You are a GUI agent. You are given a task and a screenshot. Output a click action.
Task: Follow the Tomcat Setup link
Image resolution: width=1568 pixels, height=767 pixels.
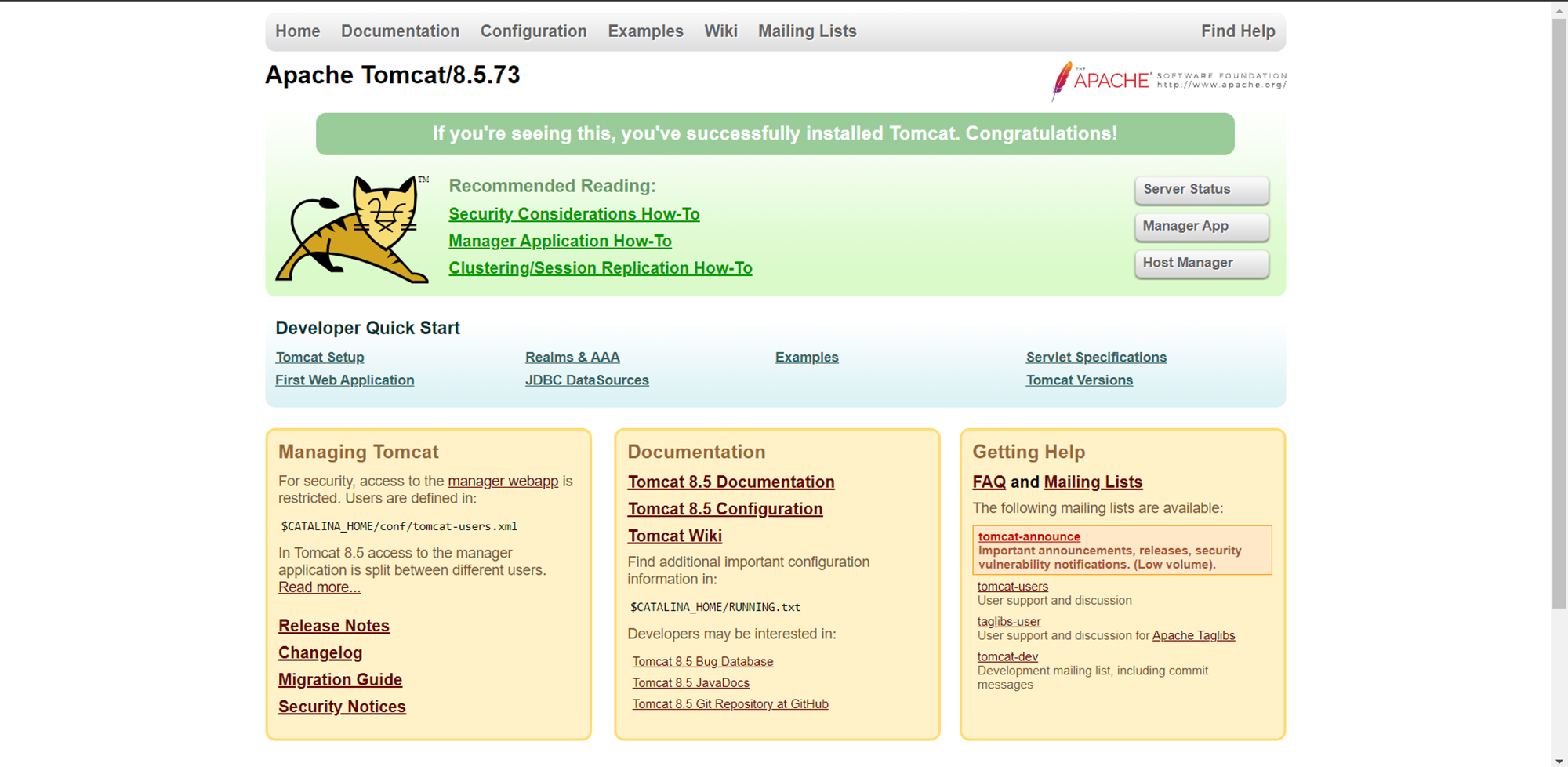point(320,358)
